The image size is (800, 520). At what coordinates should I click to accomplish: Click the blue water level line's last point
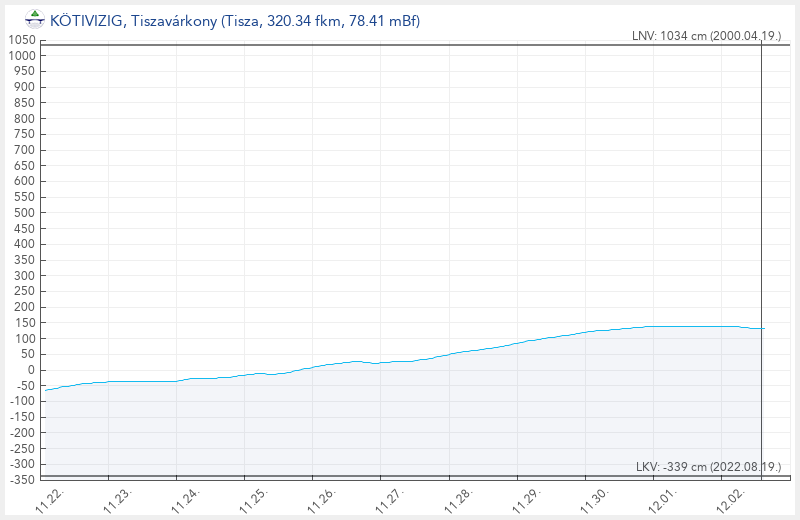[x=764, y=329]
